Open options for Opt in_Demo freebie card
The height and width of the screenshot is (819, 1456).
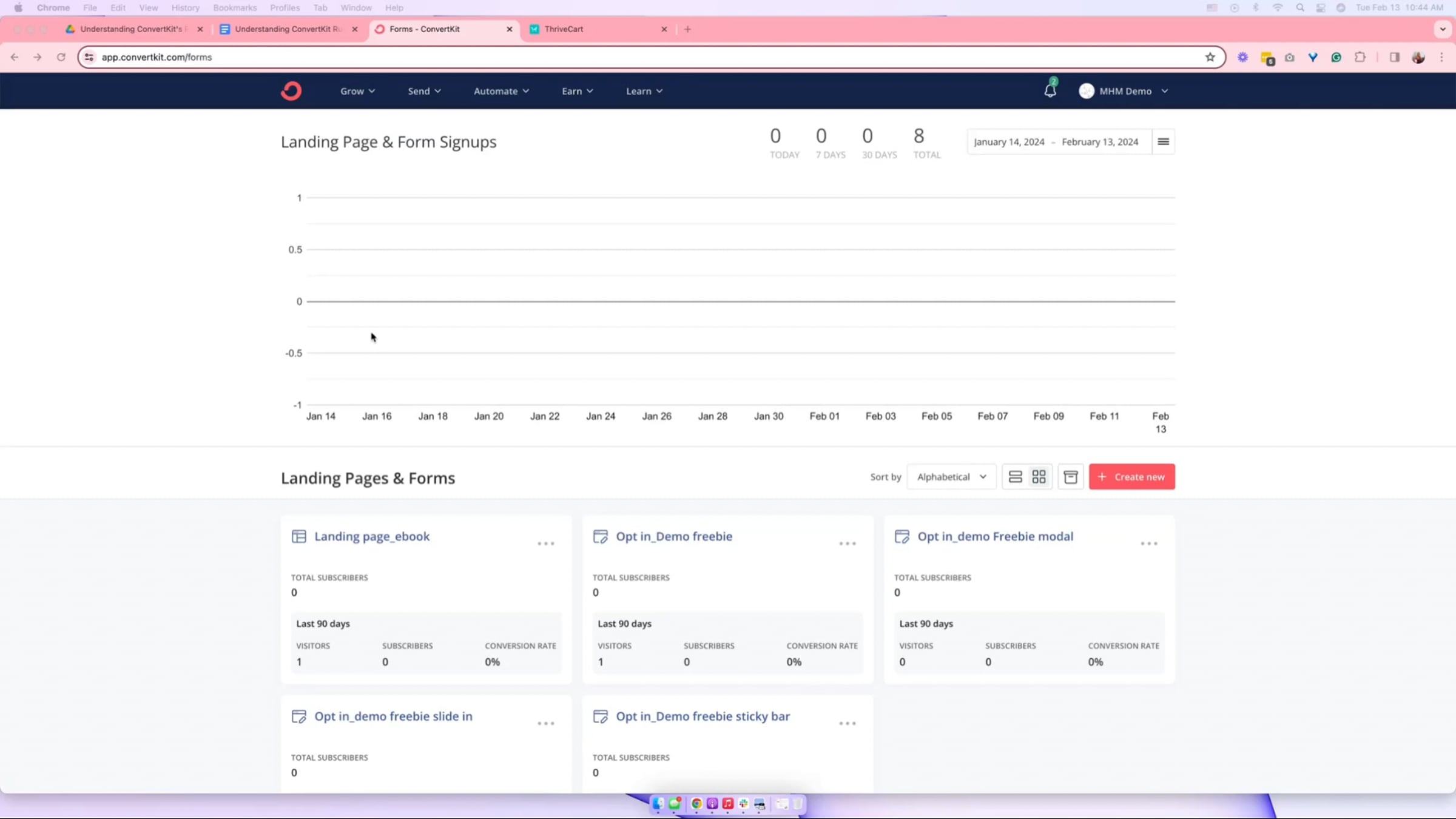point(847,544)
